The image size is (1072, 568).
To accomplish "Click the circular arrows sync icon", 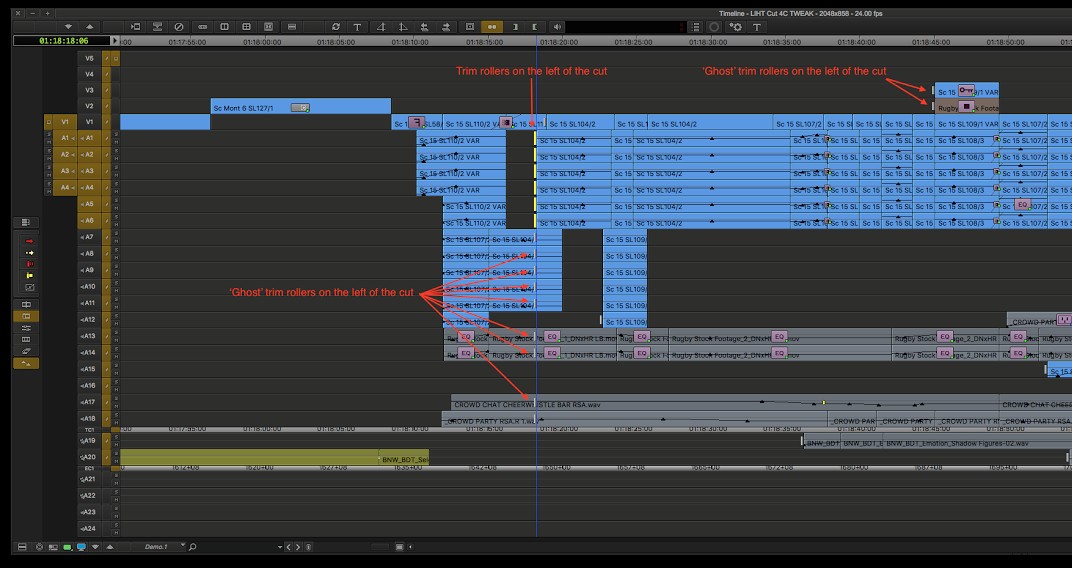I will tap(335, 27).
